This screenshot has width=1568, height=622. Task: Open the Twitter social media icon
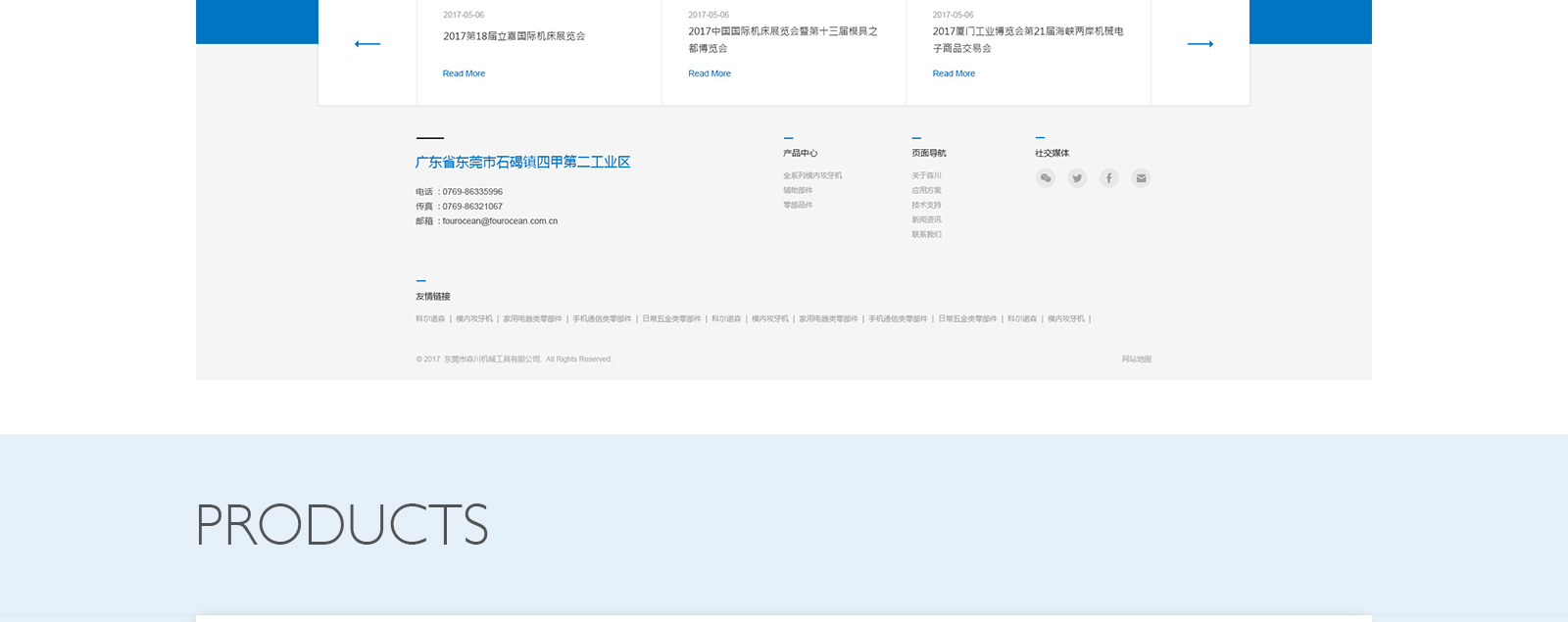(1077, 178)
